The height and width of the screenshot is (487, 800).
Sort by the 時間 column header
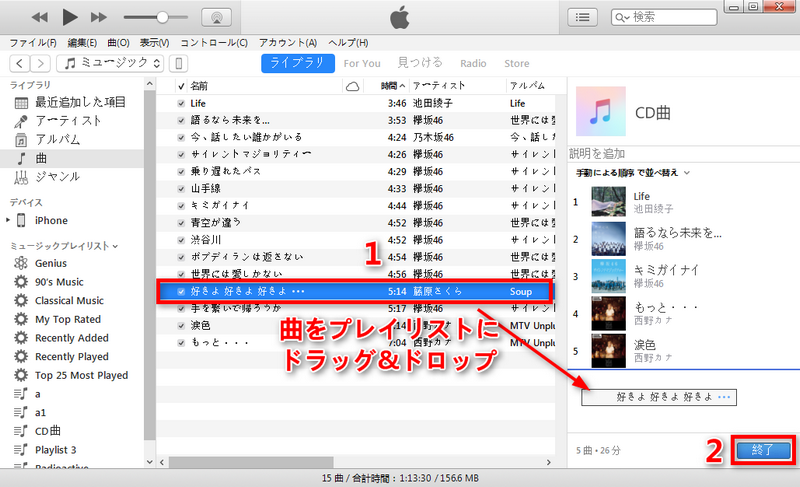pos(393,86)
